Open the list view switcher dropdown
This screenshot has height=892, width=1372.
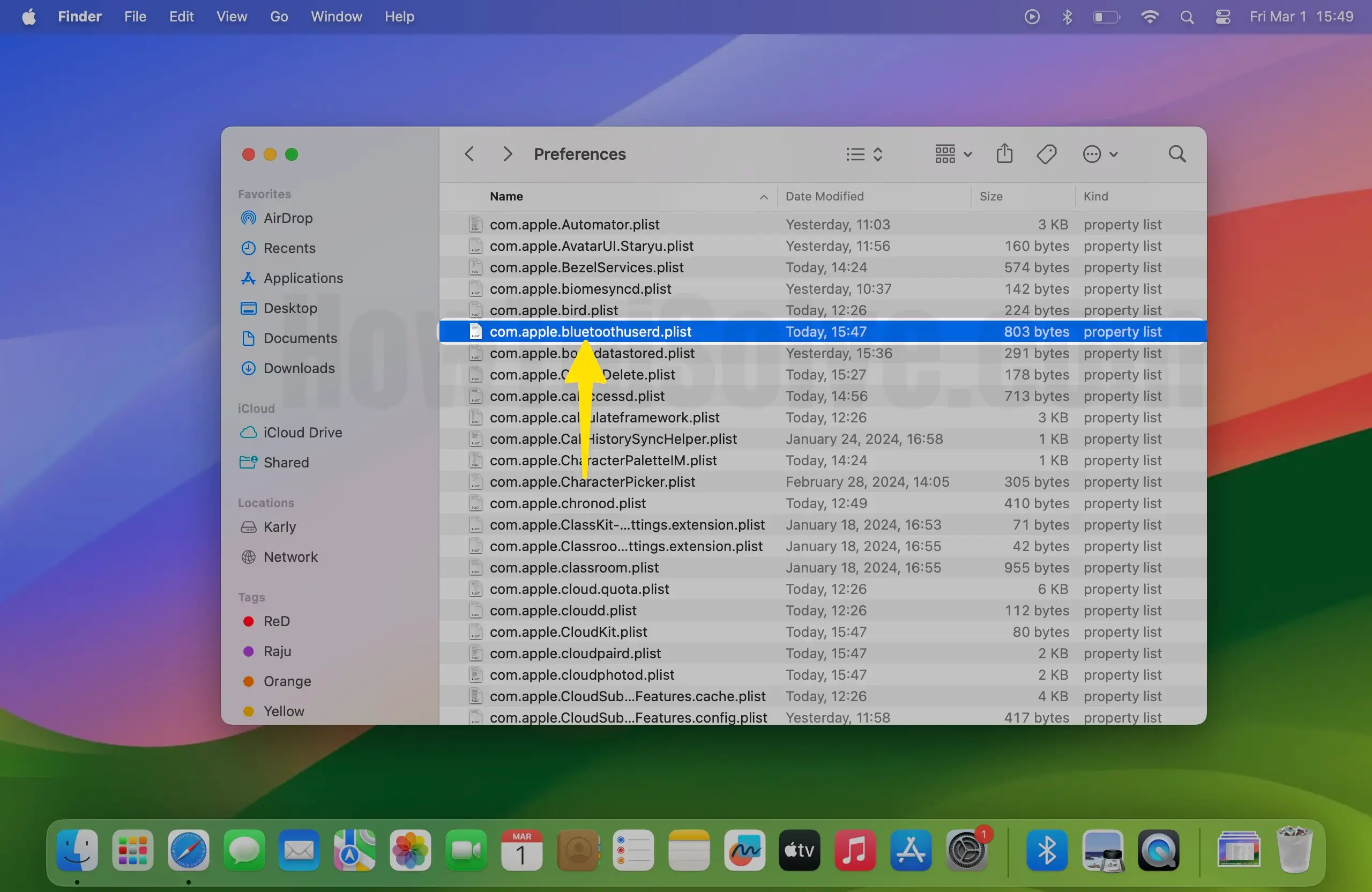click(x=864, y=154)
